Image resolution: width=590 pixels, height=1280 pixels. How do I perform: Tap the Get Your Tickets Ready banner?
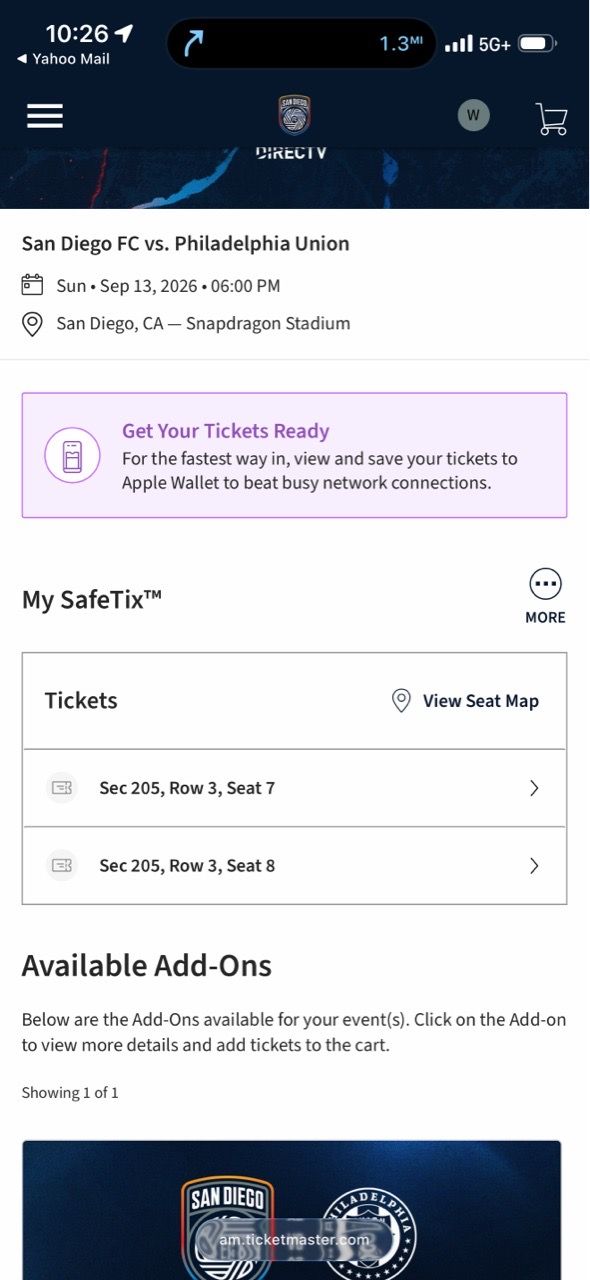coord(294,455)
